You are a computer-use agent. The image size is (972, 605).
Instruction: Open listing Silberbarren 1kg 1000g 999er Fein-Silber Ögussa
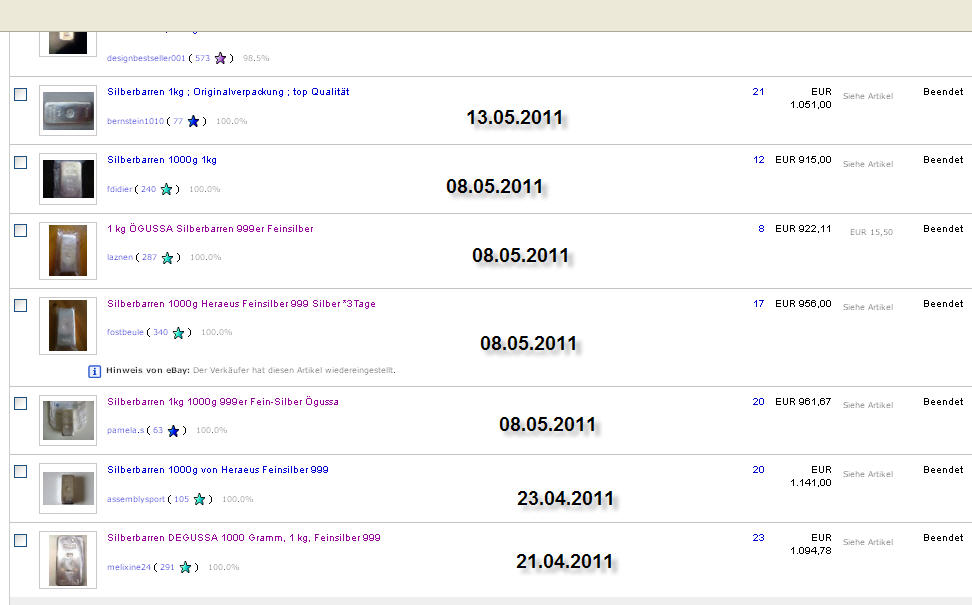coord(223,402)
